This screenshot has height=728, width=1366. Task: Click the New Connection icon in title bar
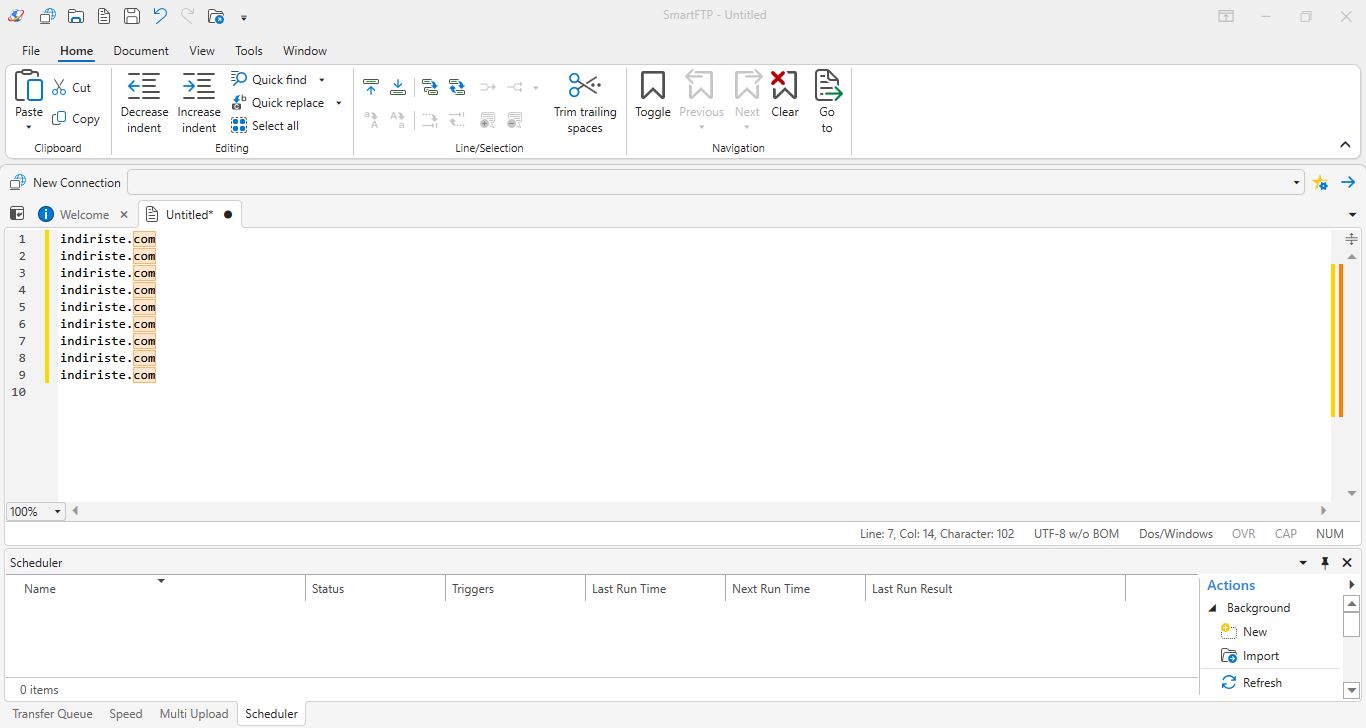[x=47, y=16]
